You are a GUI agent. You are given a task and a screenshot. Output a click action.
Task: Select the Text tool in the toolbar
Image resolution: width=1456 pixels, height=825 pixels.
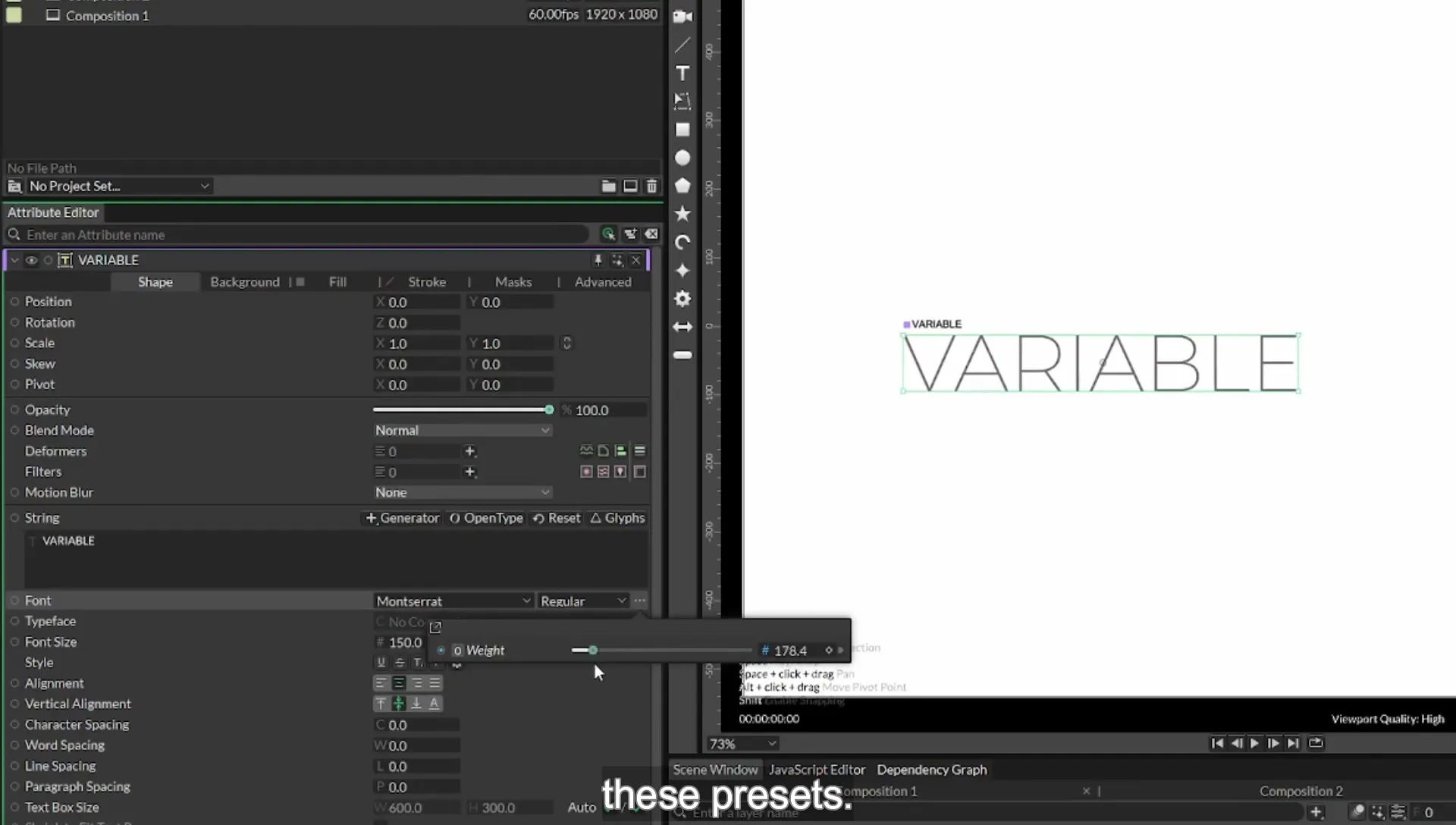(x=682, y=73)
